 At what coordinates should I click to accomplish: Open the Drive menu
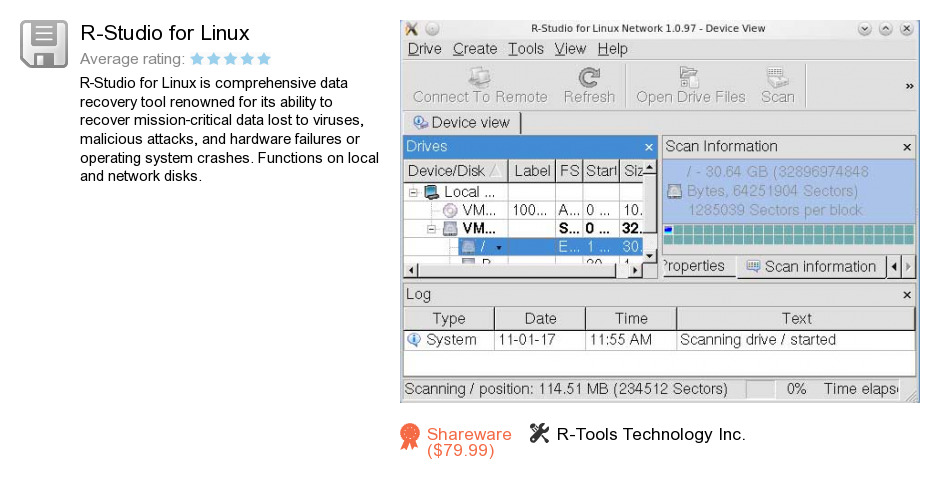[x=424, y=49]
